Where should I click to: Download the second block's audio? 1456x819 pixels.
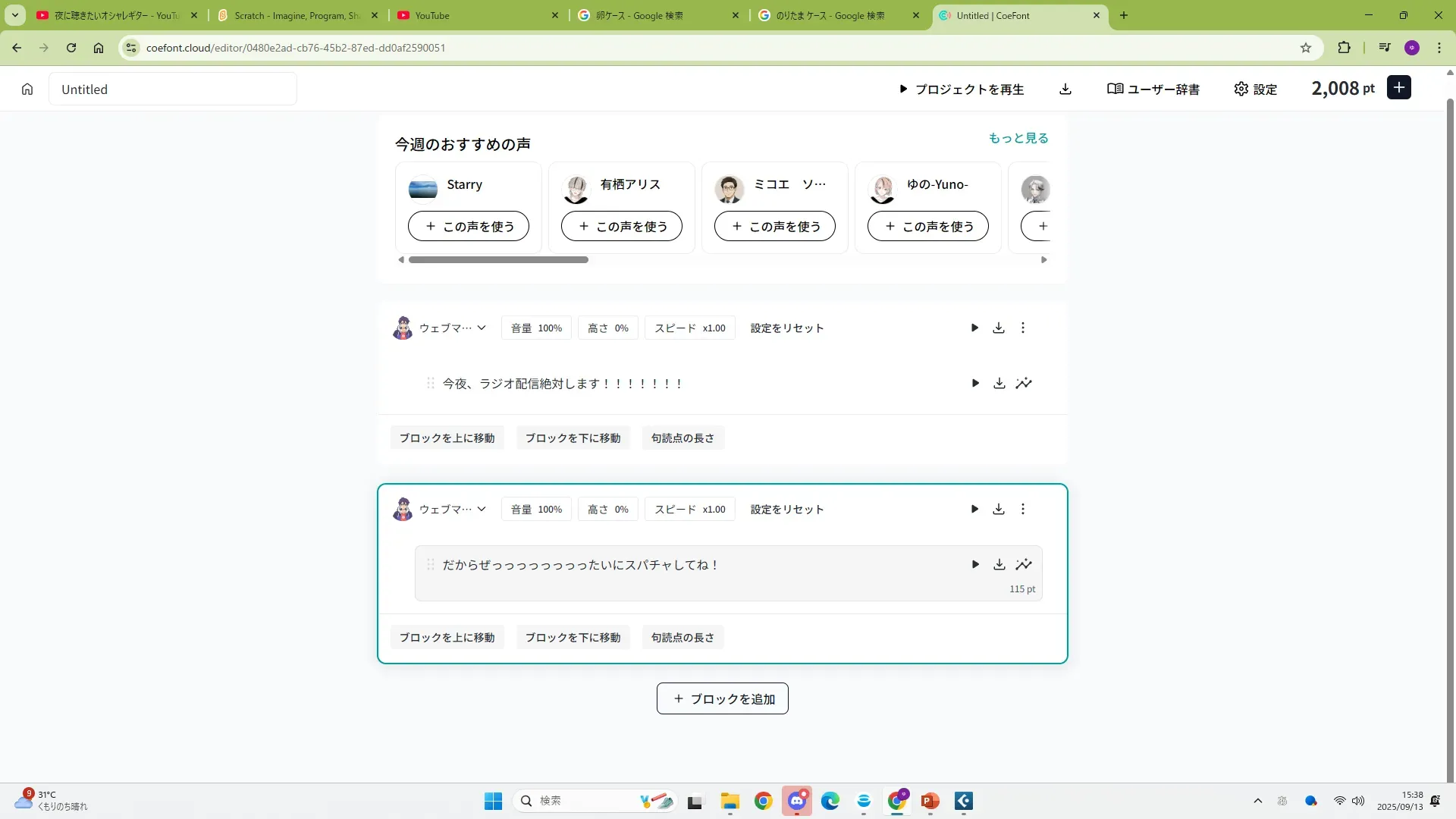[999, 509]
